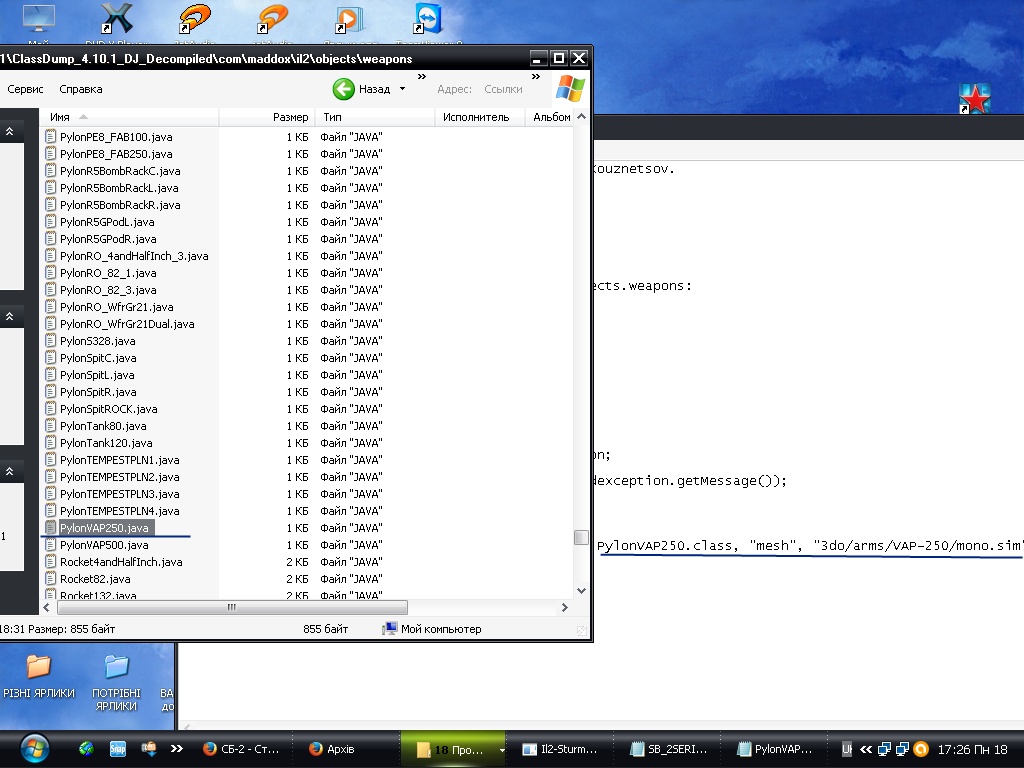Click the green Назад back arrow
This screenshot has height=768, width=1024.
coord(344,89)
